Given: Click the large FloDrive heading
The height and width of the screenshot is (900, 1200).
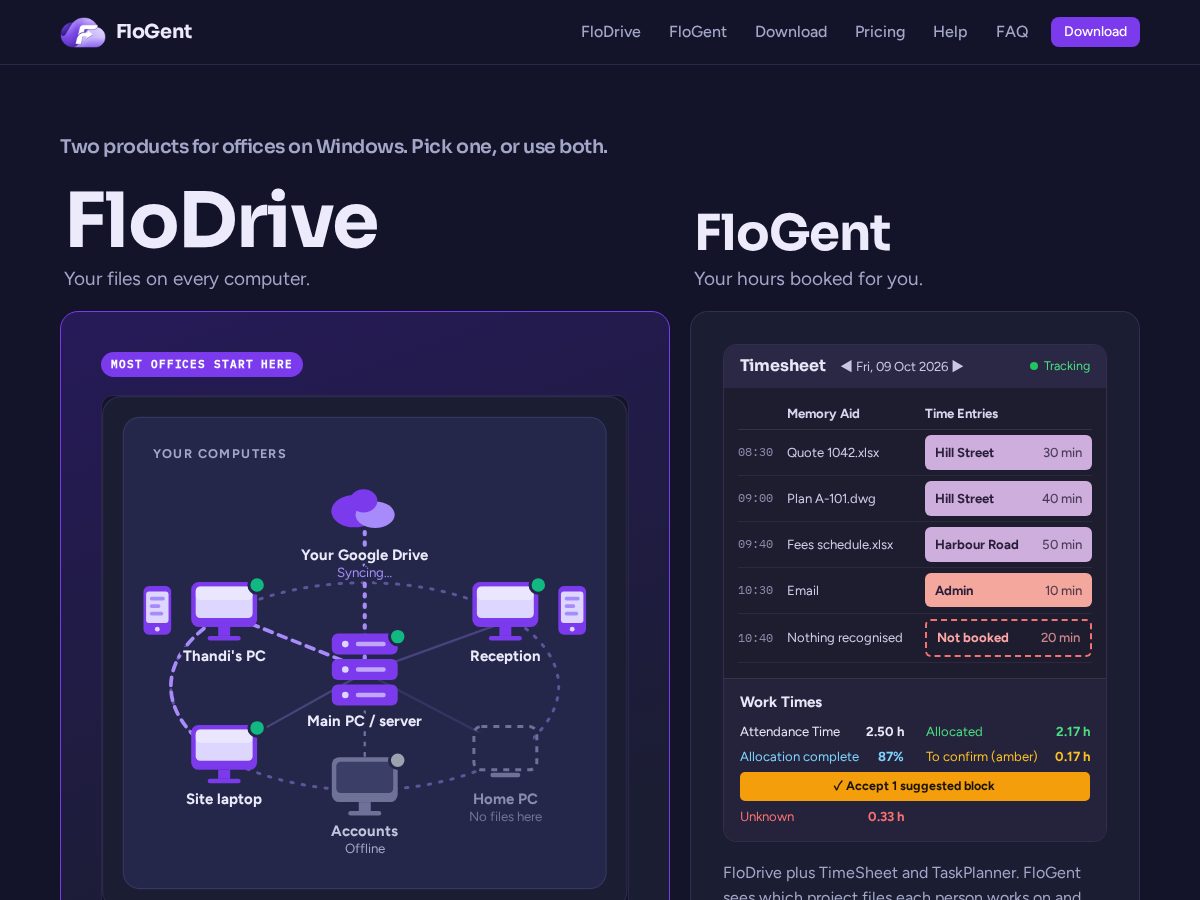Looking at the screenshot, I should [222, 220].
